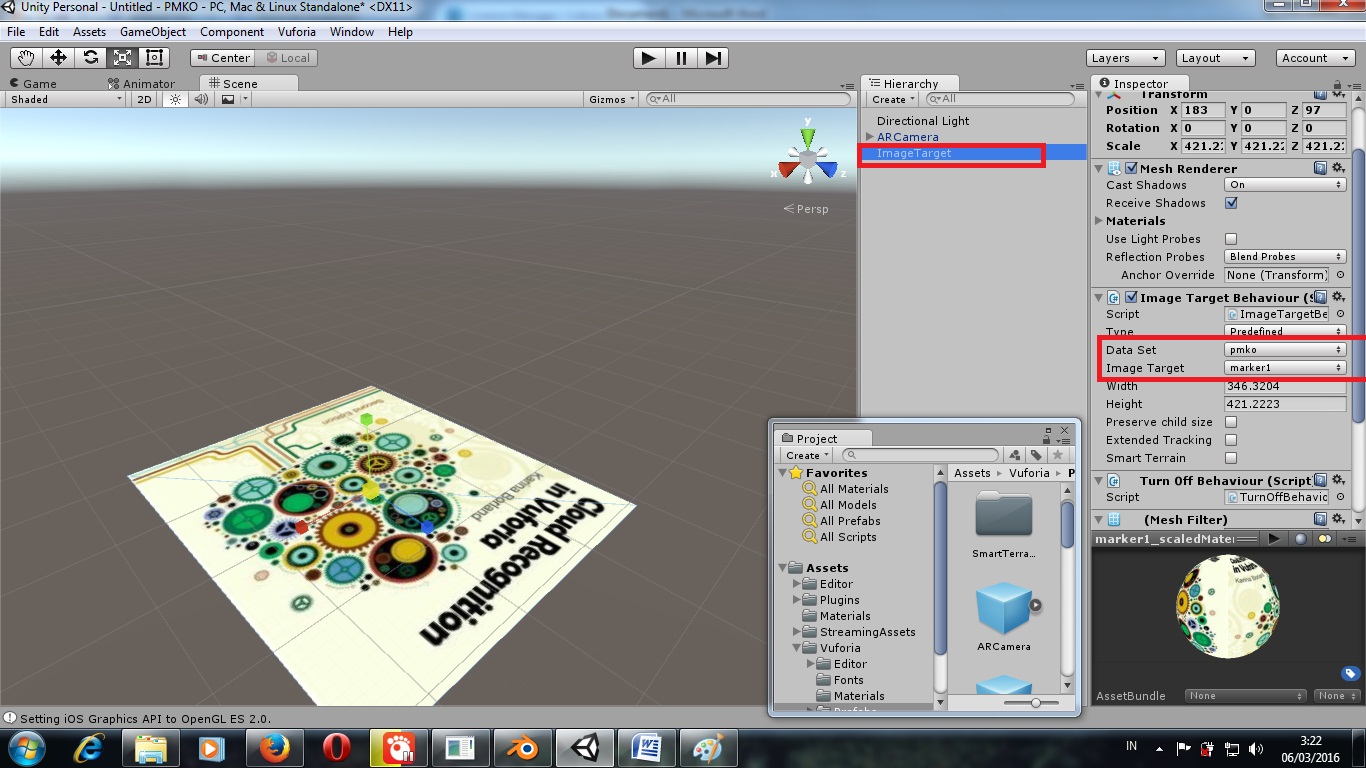The height and width of the screenshot is (768, 1366).
Task: Click Vuforia in the Project breadcrumb path
Action: point(1029,473)
